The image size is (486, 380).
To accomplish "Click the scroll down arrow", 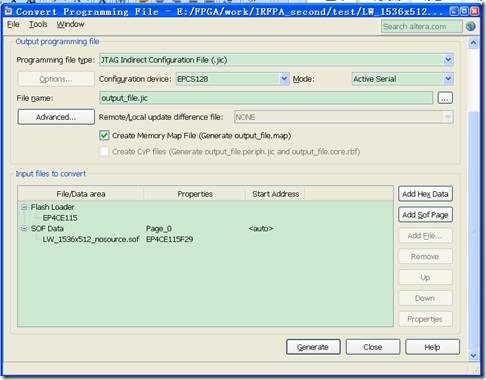I will 473,356.
